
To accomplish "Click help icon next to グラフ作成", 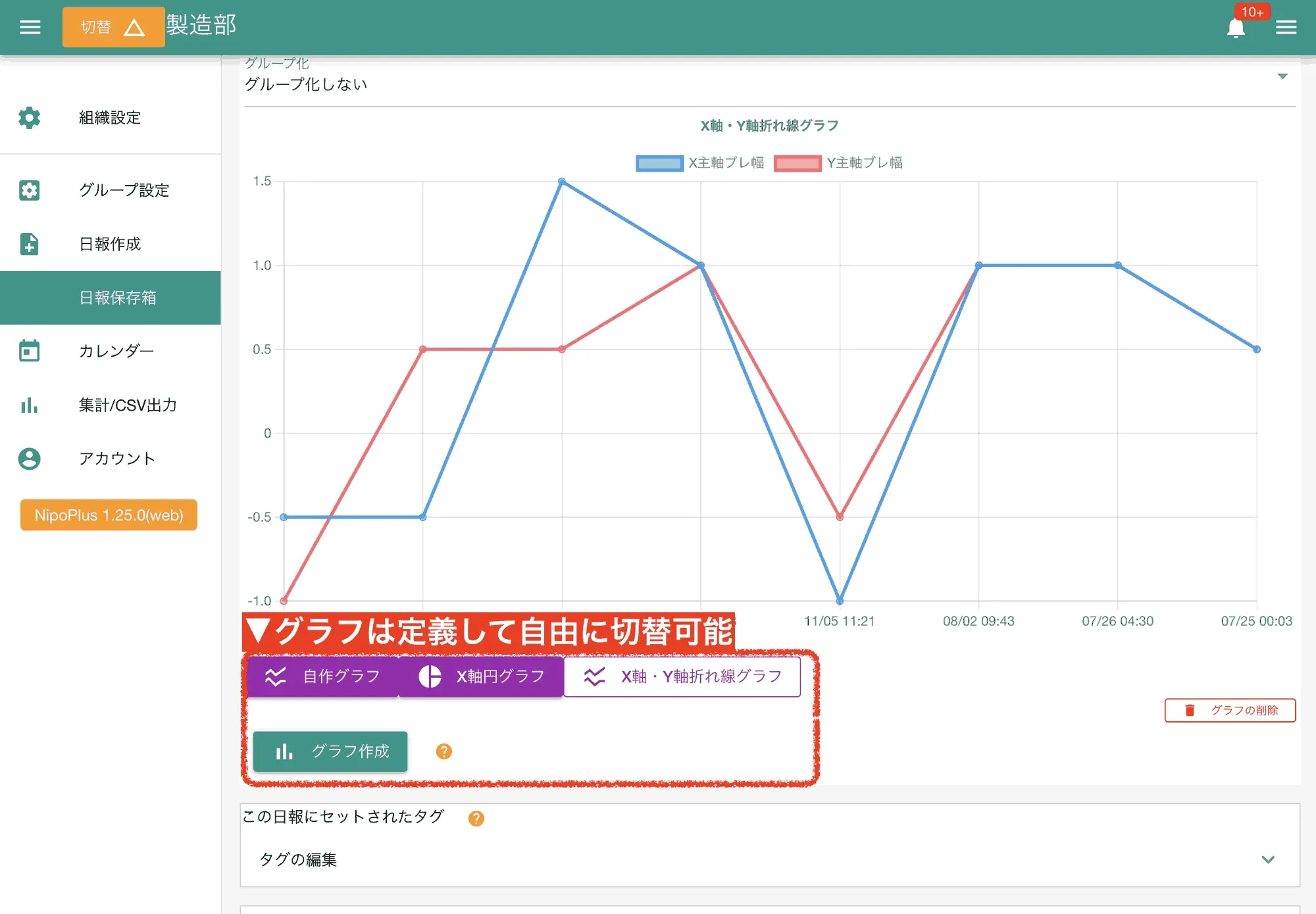I will point(444,751).
